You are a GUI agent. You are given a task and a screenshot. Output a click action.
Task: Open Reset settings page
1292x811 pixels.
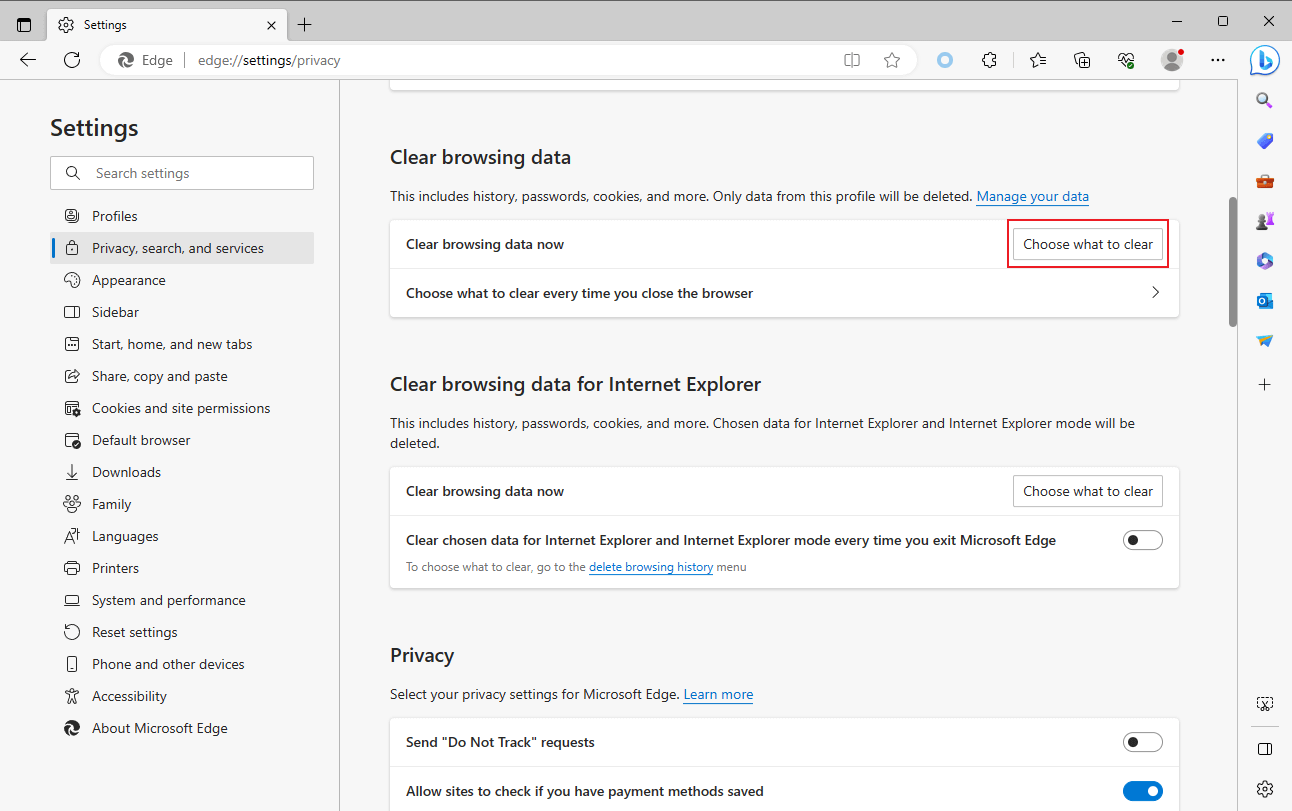click(182, 632)
